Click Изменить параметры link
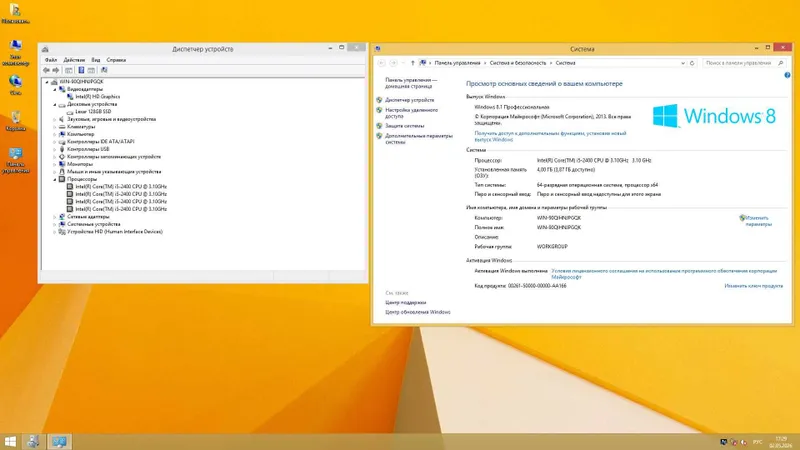 (758, 221)
